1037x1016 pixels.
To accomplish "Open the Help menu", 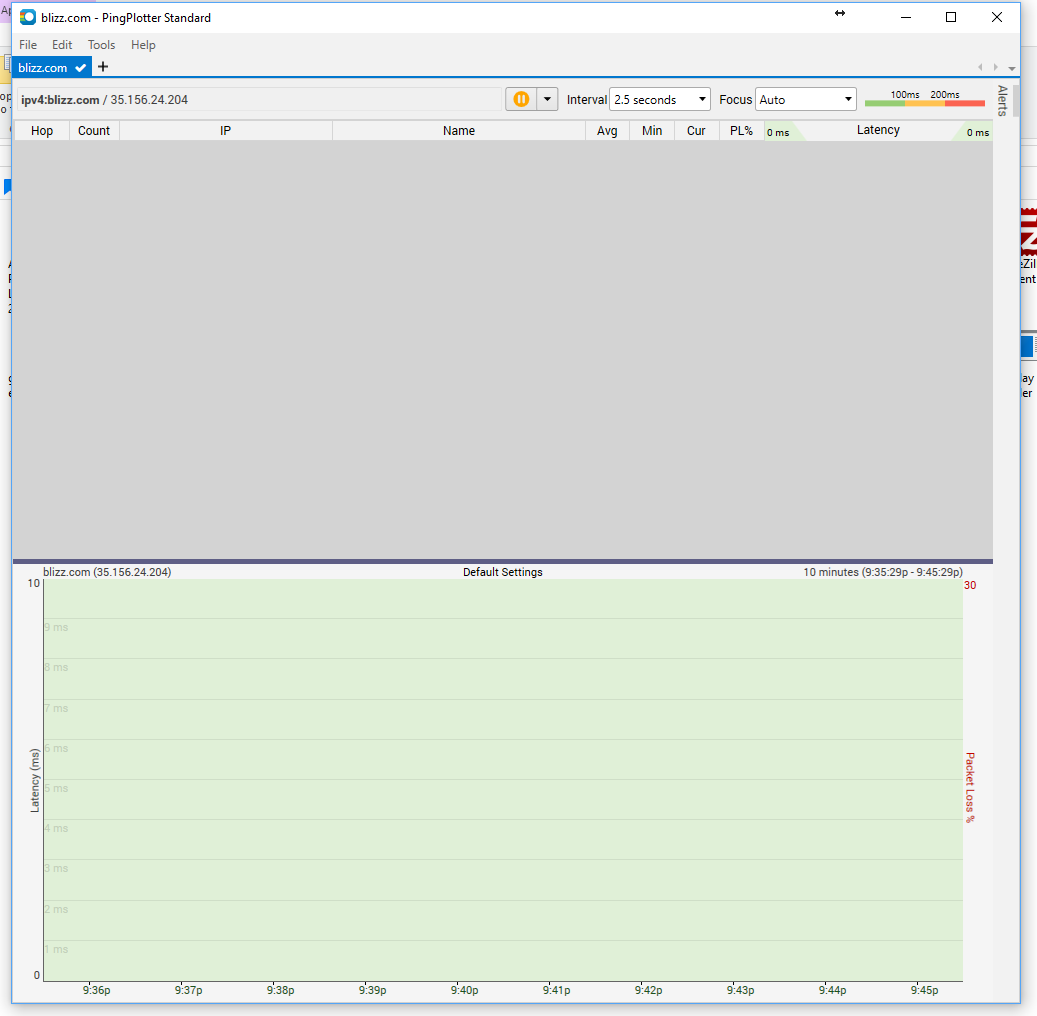I will click(x=143, y=45).
